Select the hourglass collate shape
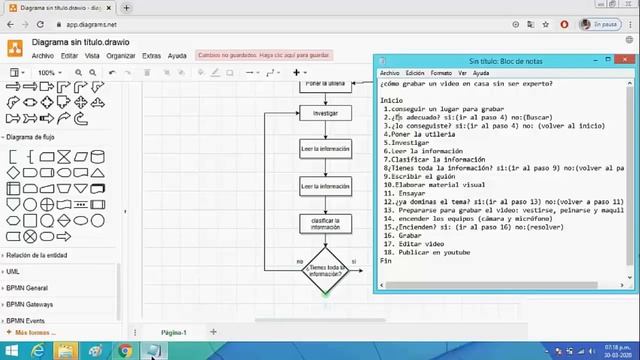Image resolution: width=640 pixels, height=360 pixels. click(64, 157)
